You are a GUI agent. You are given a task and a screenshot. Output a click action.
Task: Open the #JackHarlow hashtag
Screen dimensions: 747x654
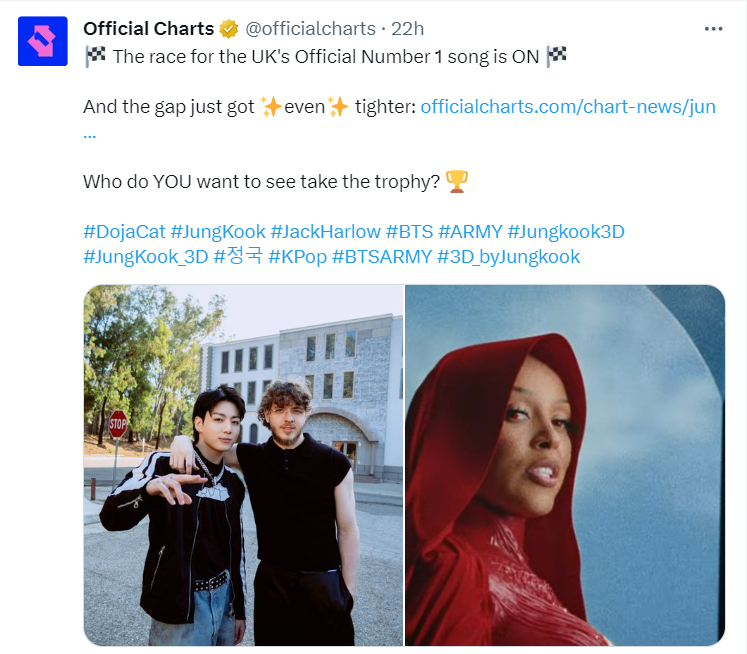(x=325, y=232)
